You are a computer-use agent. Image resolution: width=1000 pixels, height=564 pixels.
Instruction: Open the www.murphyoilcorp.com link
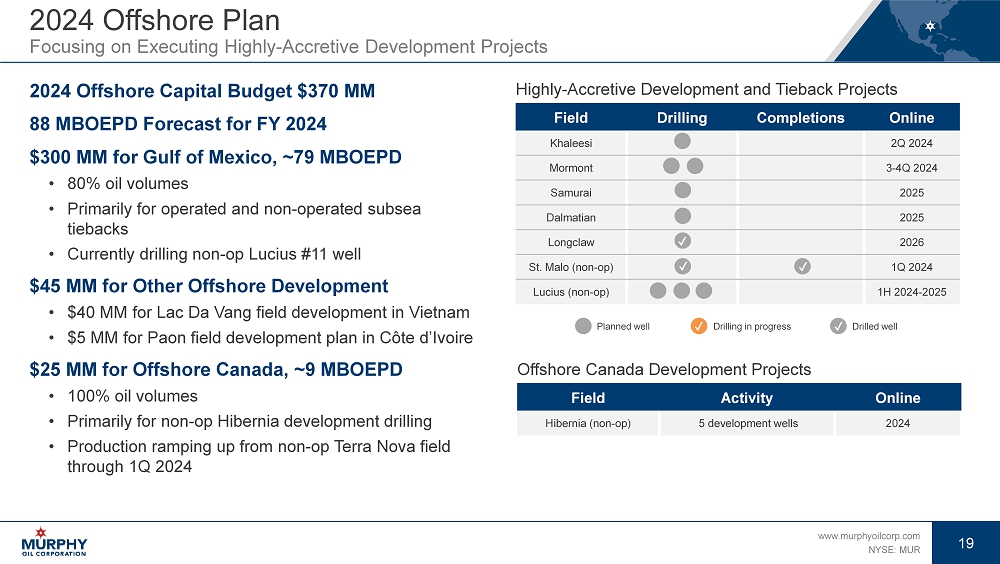click(x=868, y=536)
